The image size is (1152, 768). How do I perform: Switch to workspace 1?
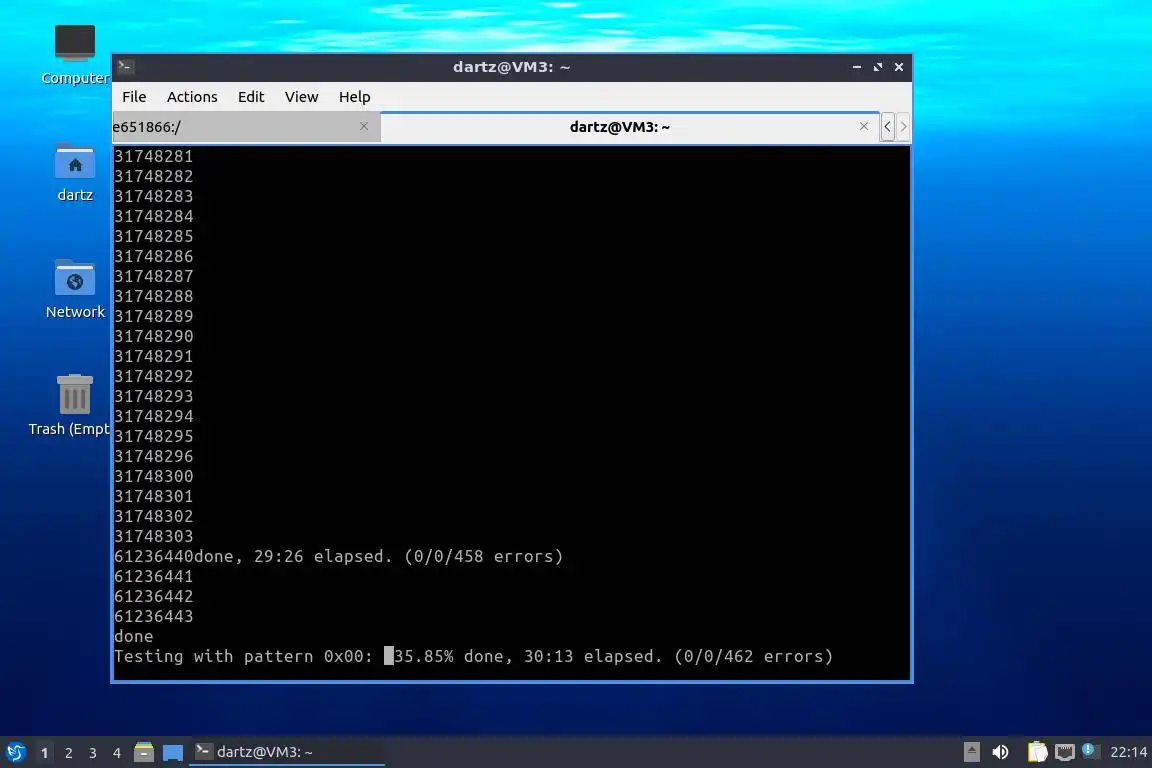[45, 753]
